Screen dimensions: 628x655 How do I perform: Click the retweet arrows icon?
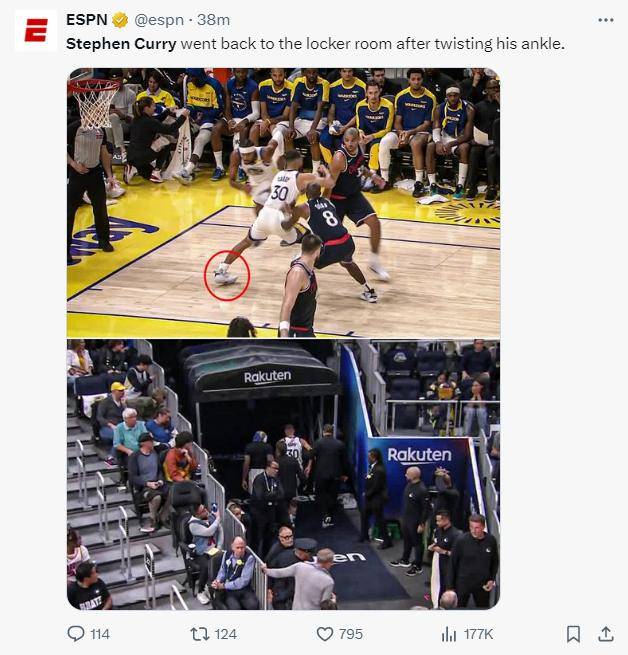tap(199, 634)
